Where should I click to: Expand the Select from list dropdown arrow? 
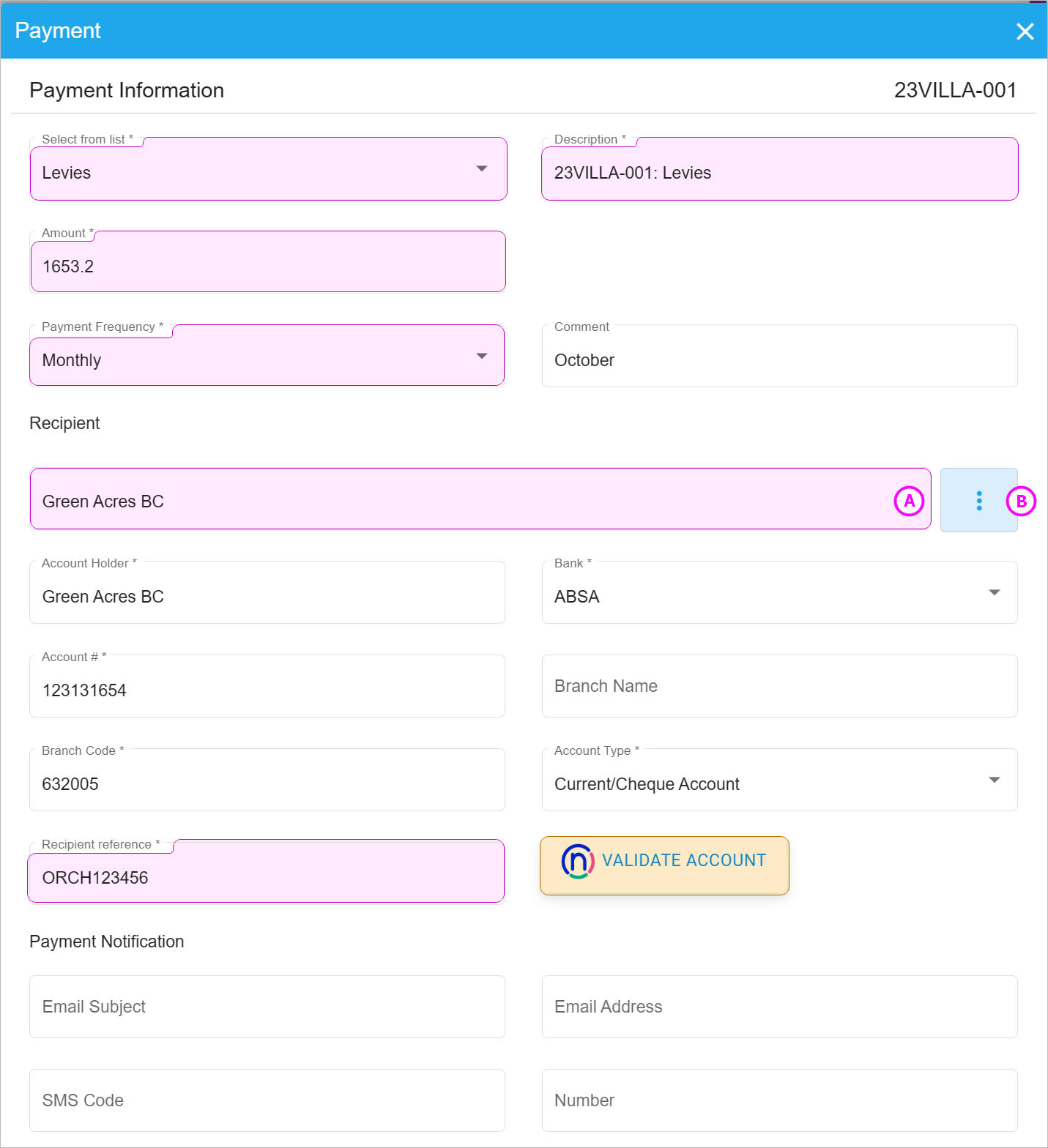[x=482, y=169]
